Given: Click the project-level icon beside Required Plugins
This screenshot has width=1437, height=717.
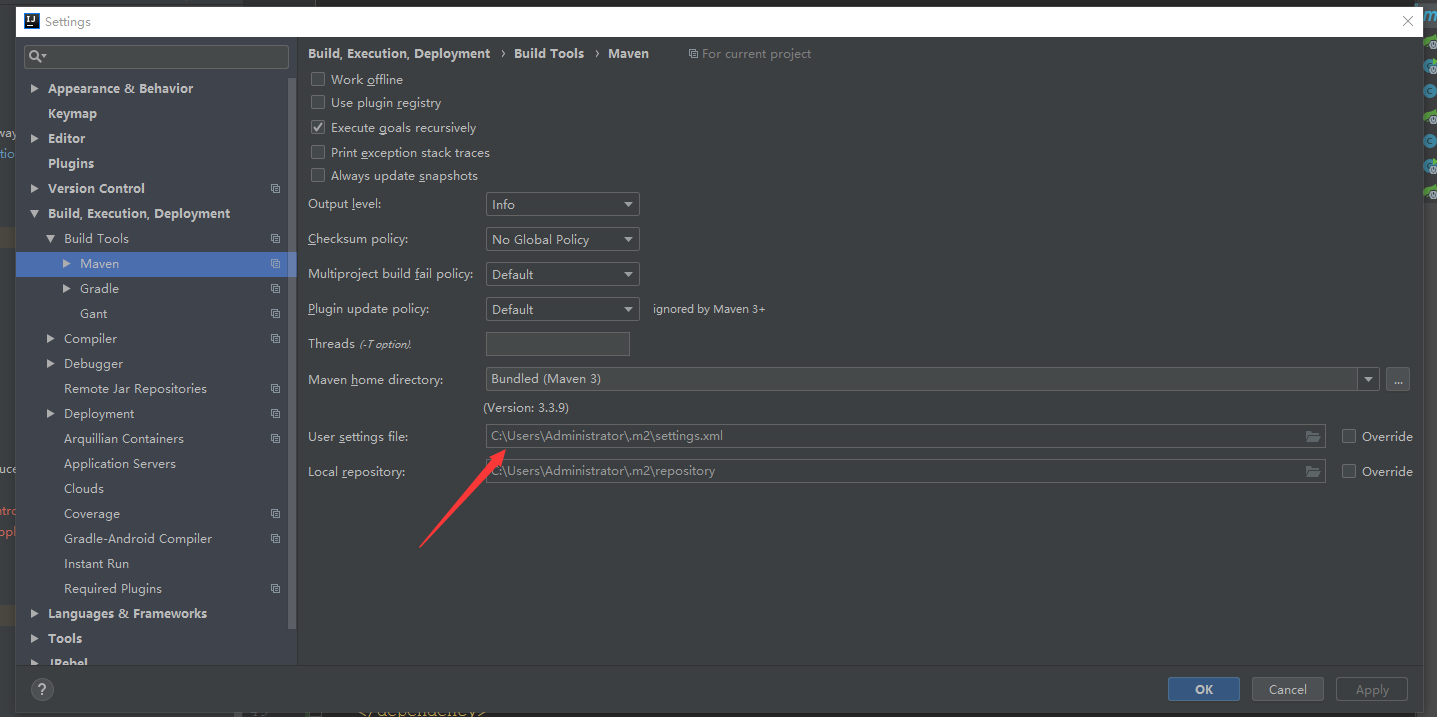Looking at the screenshot, I should pos(275,589).
